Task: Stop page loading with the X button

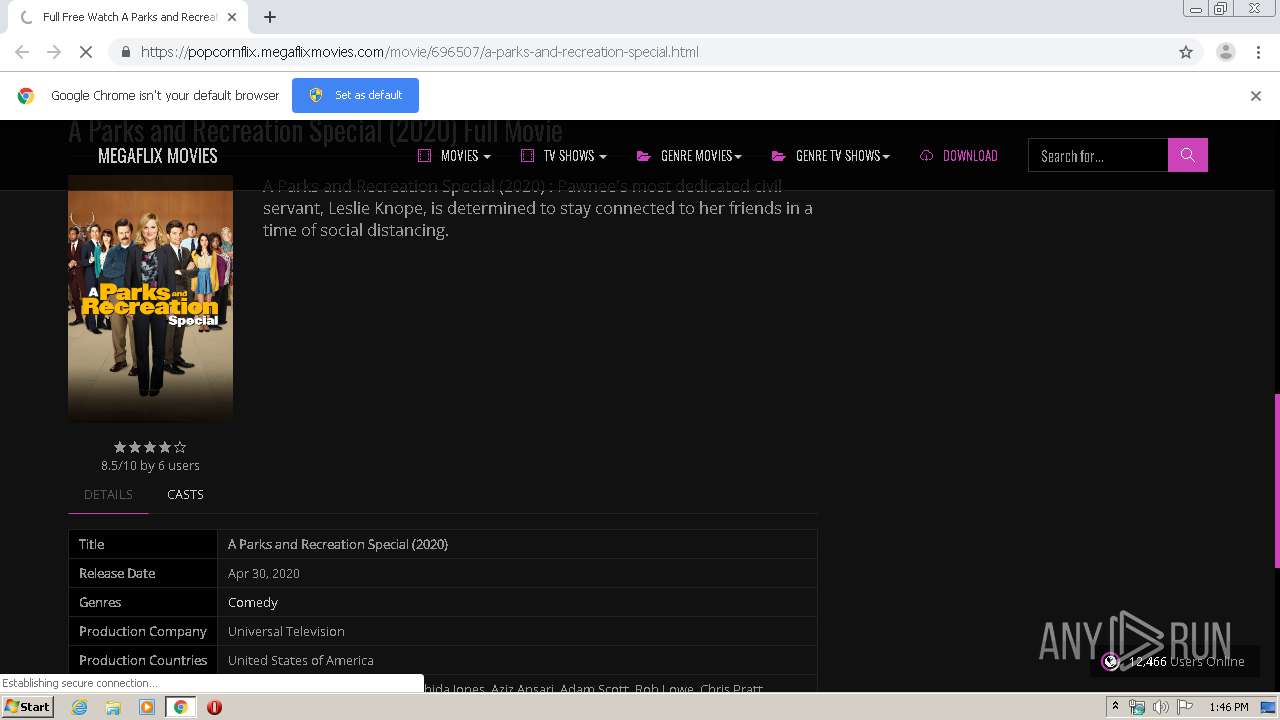Action: tap(86, 52)
